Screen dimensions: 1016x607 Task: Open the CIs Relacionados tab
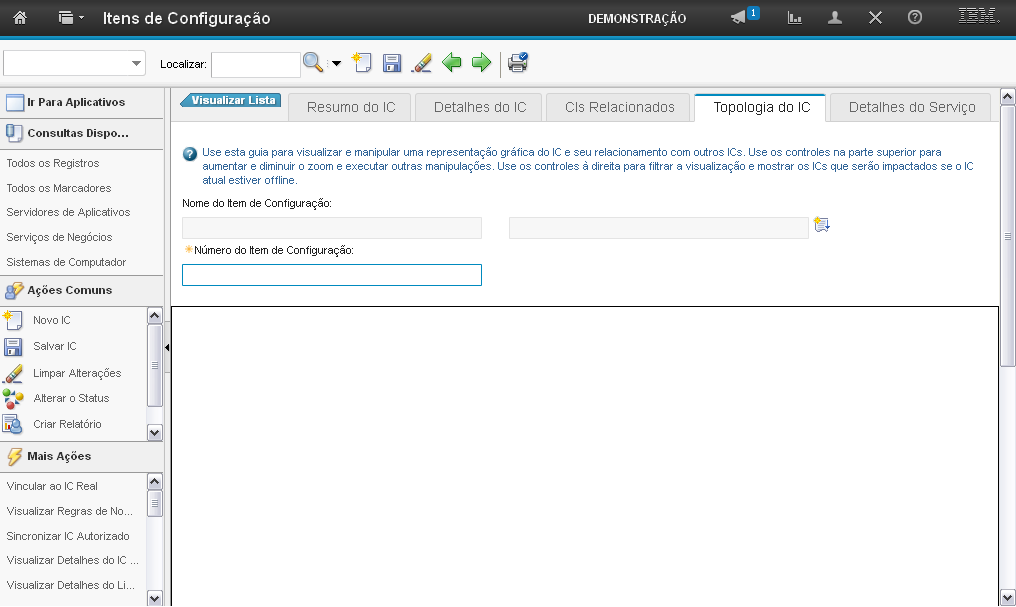[619, 107]
